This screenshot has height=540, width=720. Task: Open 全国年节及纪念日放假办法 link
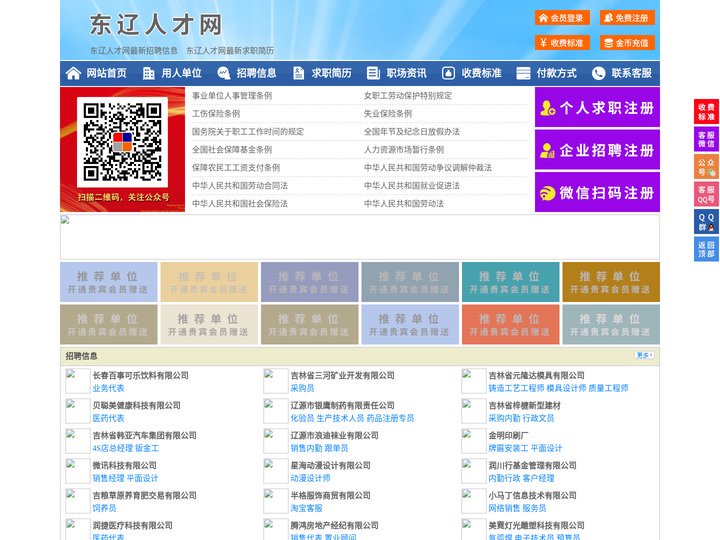(412, 131)
